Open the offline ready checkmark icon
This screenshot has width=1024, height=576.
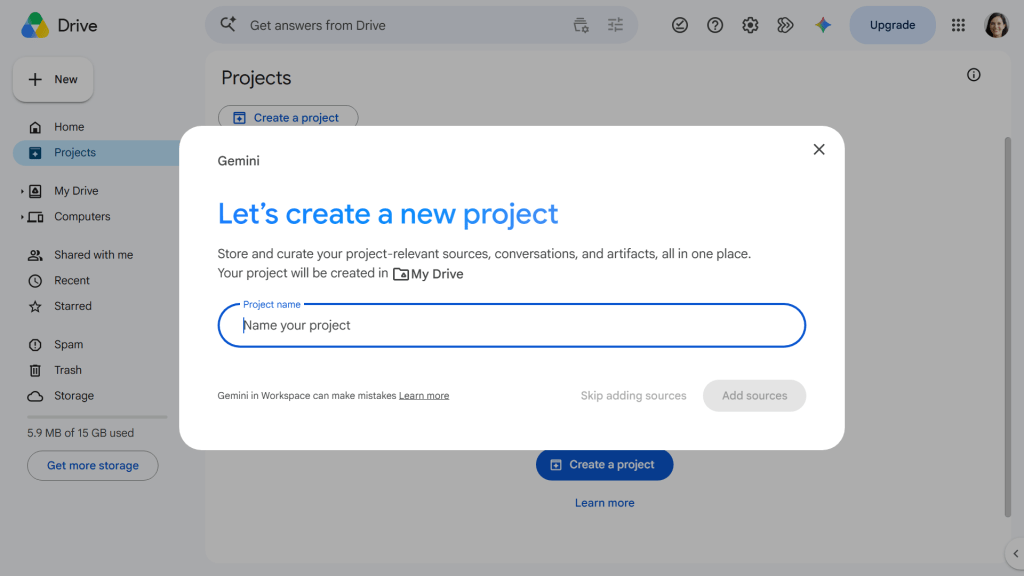[x=680, y=25]
